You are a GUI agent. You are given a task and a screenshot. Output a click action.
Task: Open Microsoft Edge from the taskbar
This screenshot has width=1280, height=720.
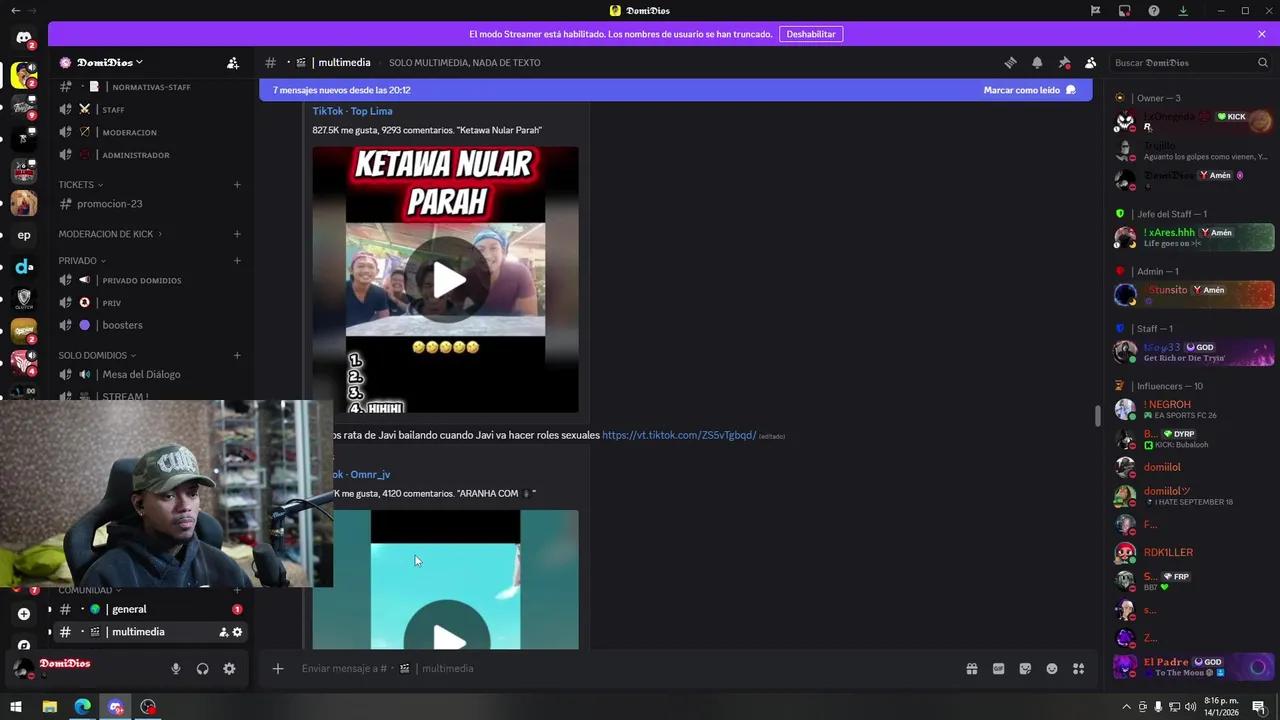(82, 707)
